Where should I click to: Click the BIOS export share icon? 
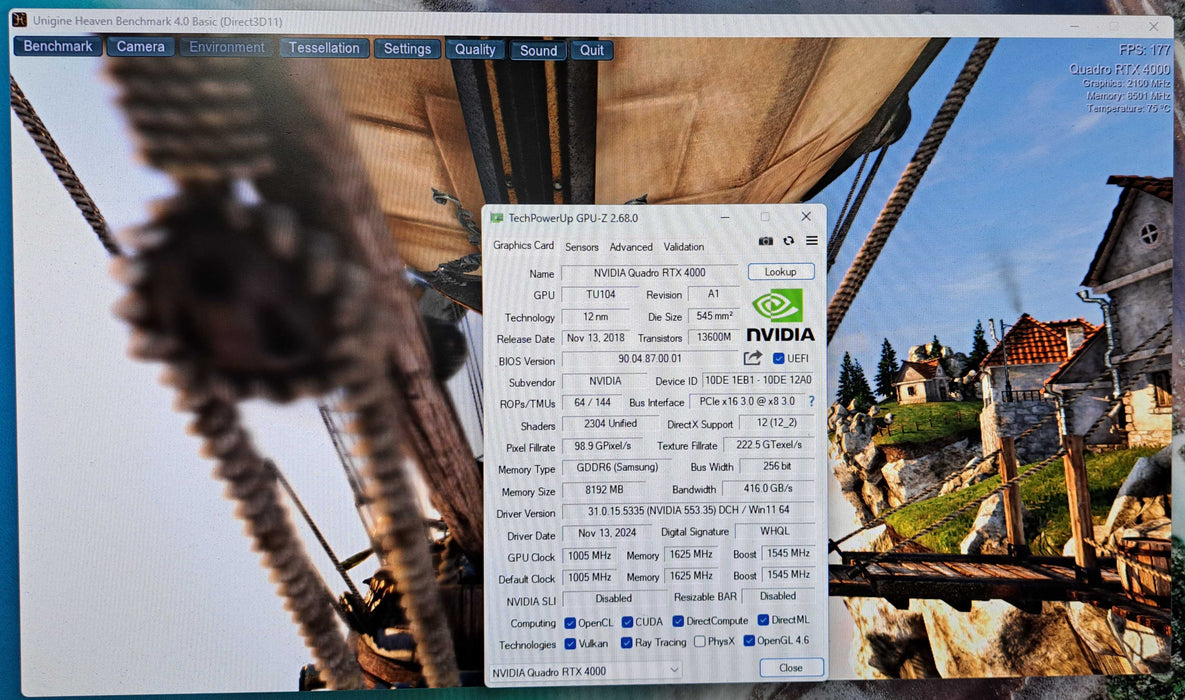[x=753, y=358]
